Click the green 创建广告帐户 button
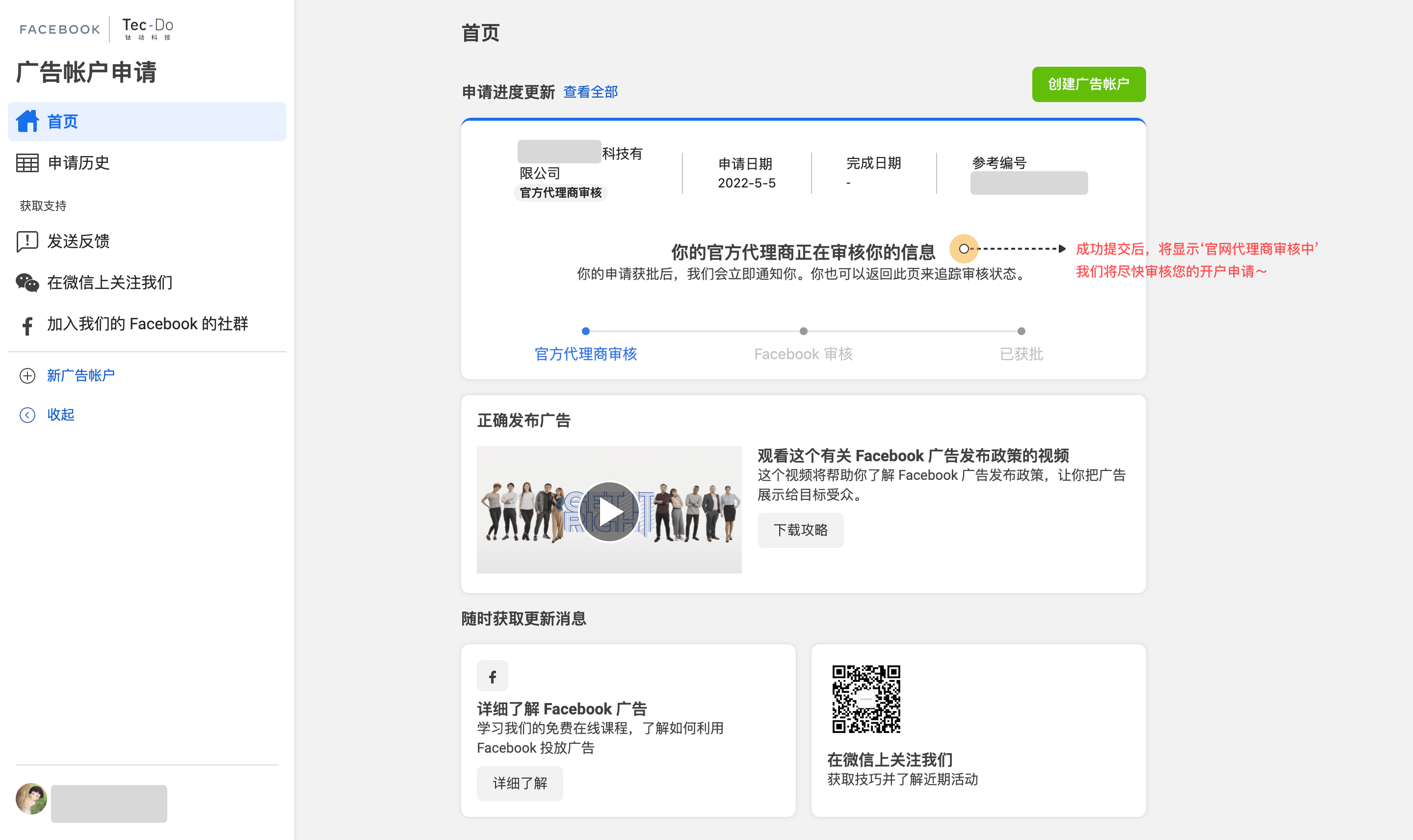The height and width of the screenshot is (840, 1413). (x=1088, y=84)
